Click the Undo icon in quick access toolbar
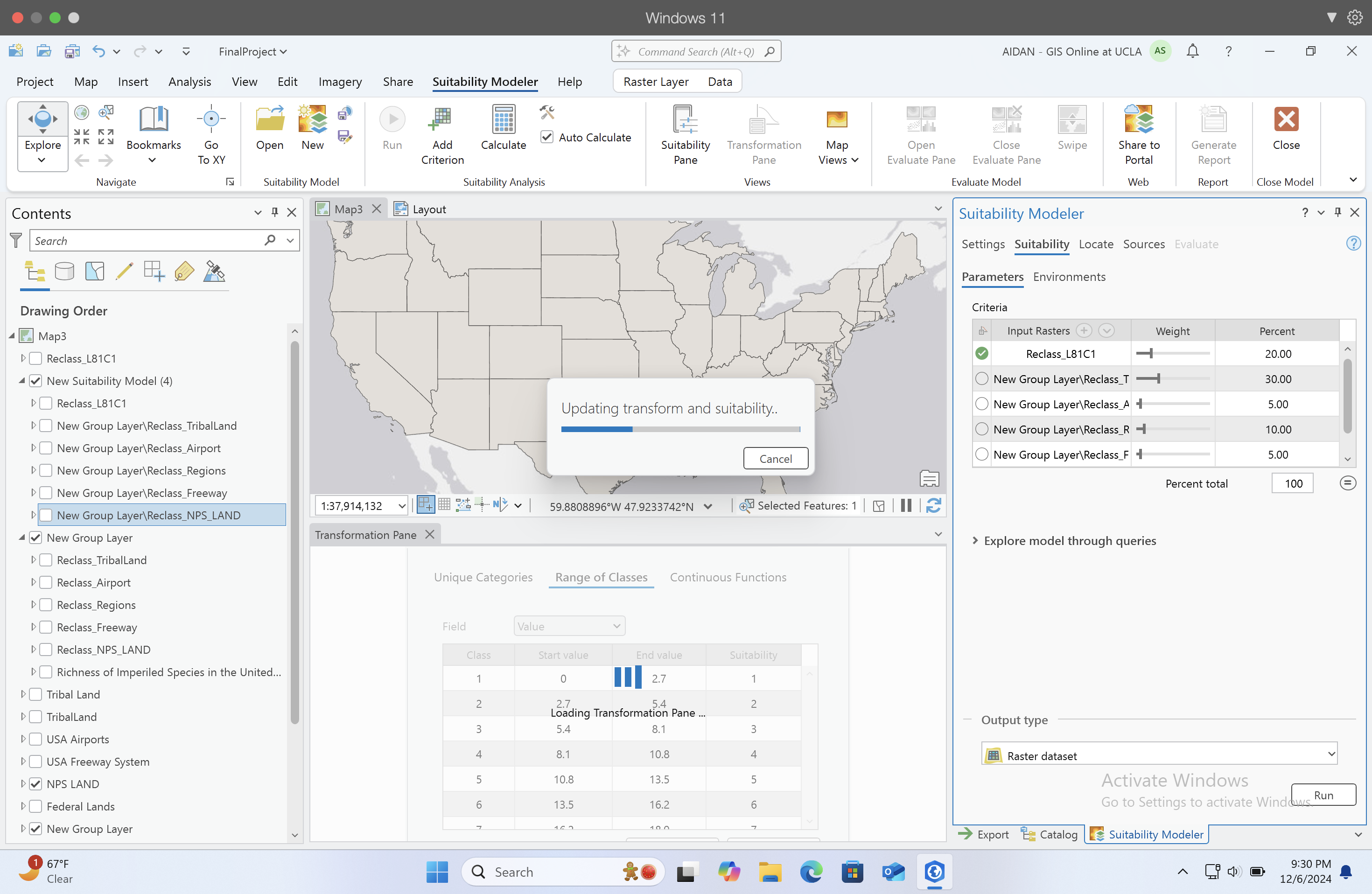The image size is (1372, 894). 98,51
